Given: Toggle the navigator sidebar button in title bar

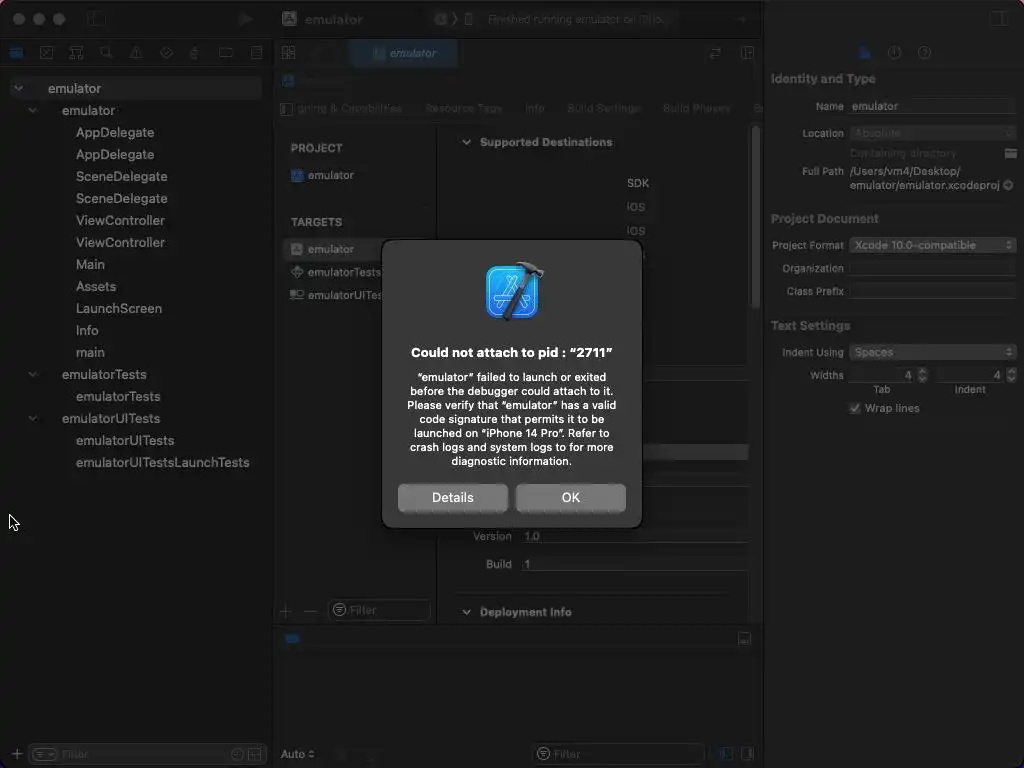Looking at the screenshot, I should click(x=97, y=19).
